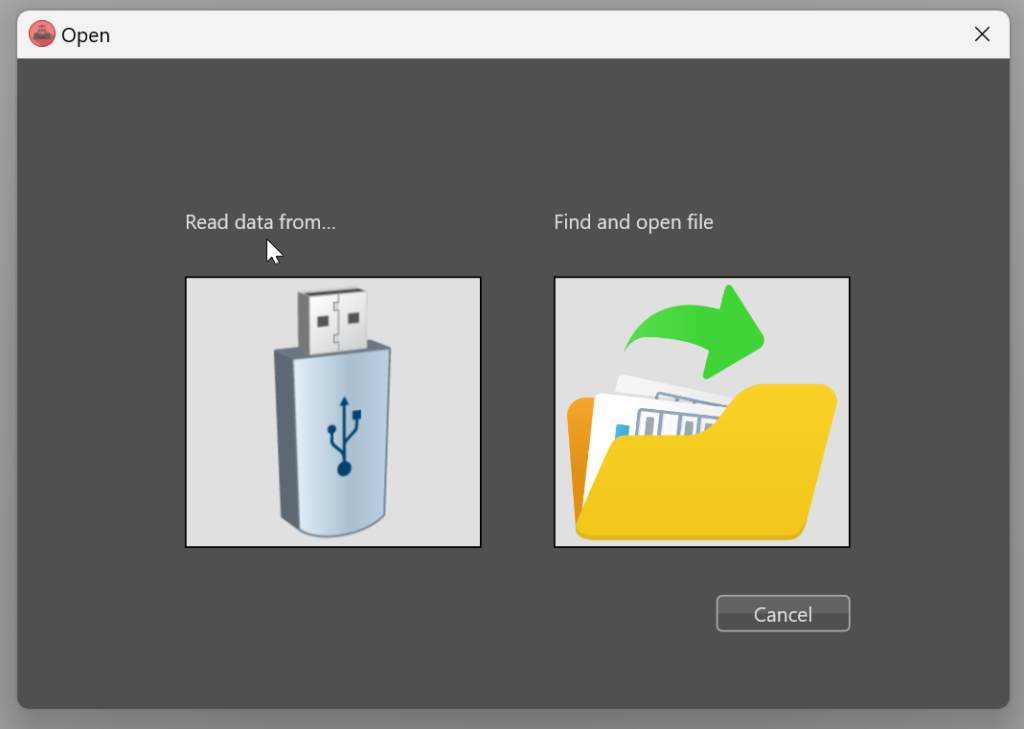Click the documents inside the folder illustration
This screenshot has width=1024, height=729.
(660, 410)
